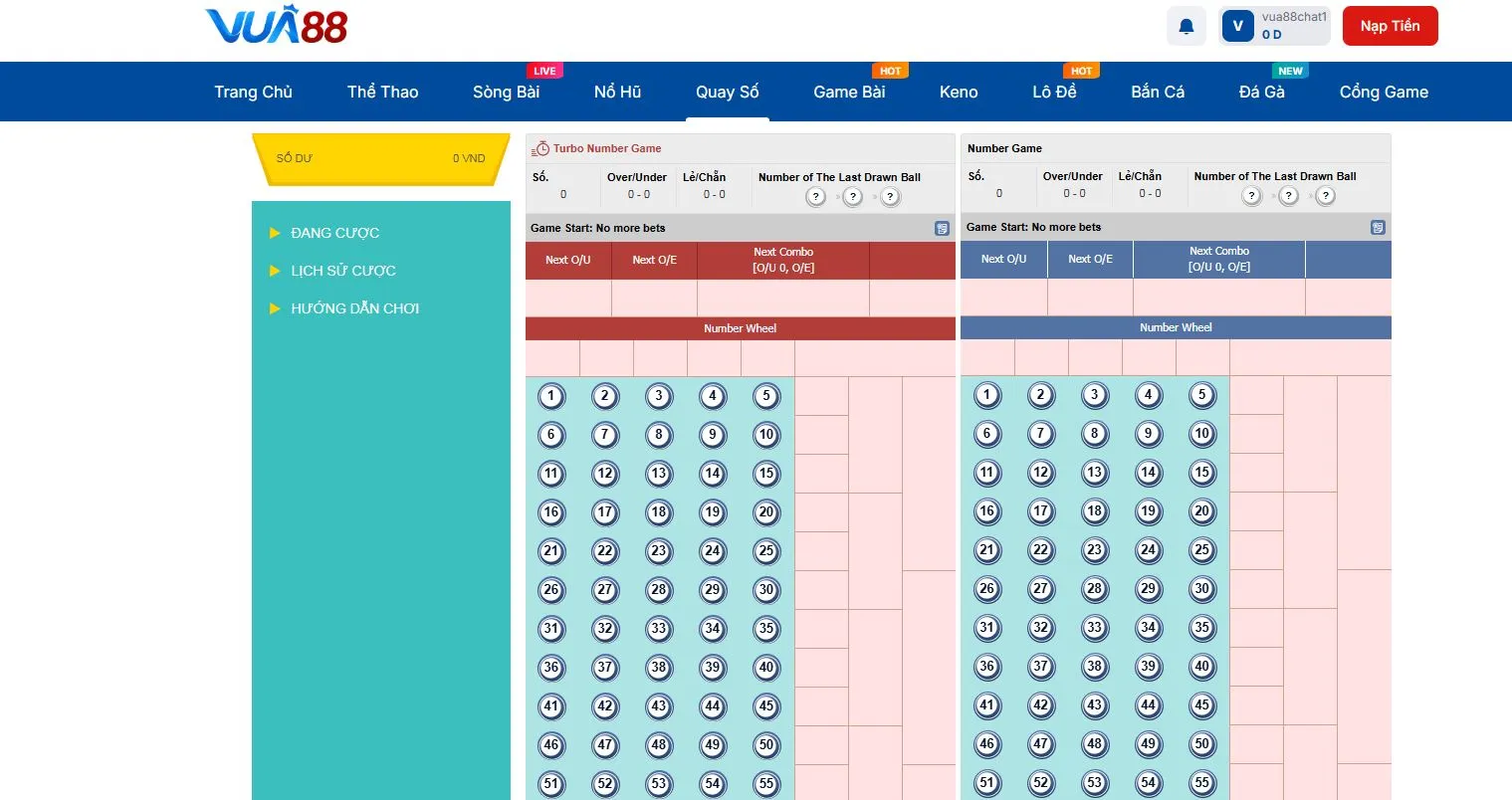Pick ball 35 in Number Game panel
This screenshot has width=1512, height=800.
[x=1202, y=628]
